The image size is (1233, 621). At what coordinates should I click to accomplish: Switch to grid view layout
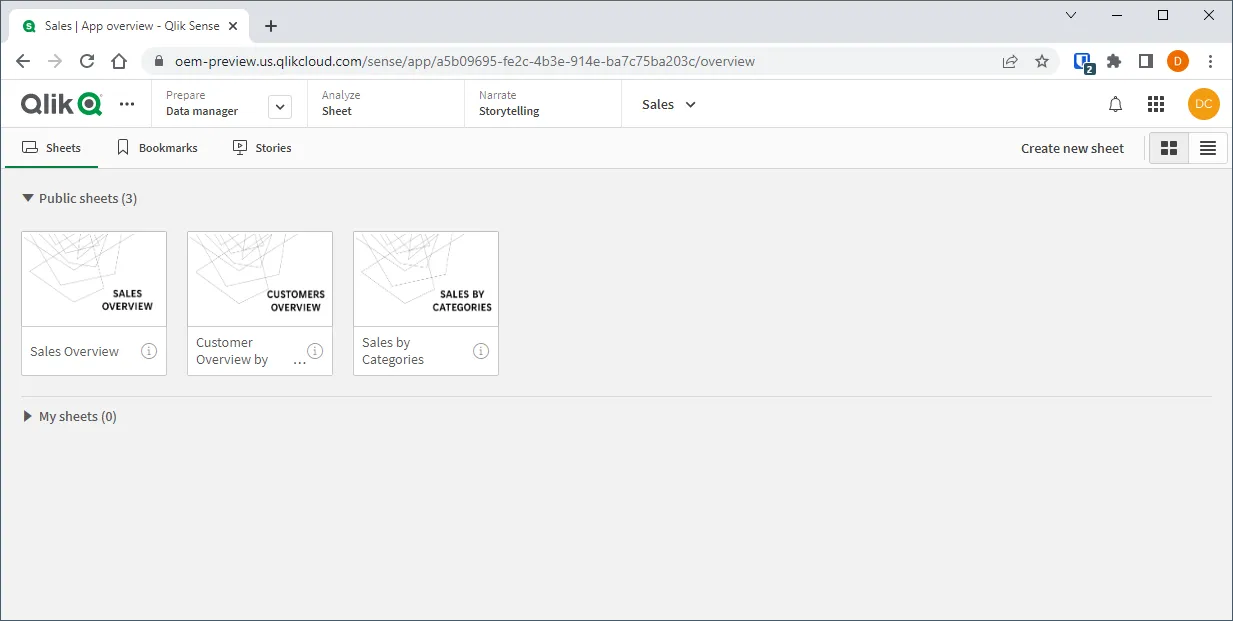pyautogui.click(x=1169, y=147)
